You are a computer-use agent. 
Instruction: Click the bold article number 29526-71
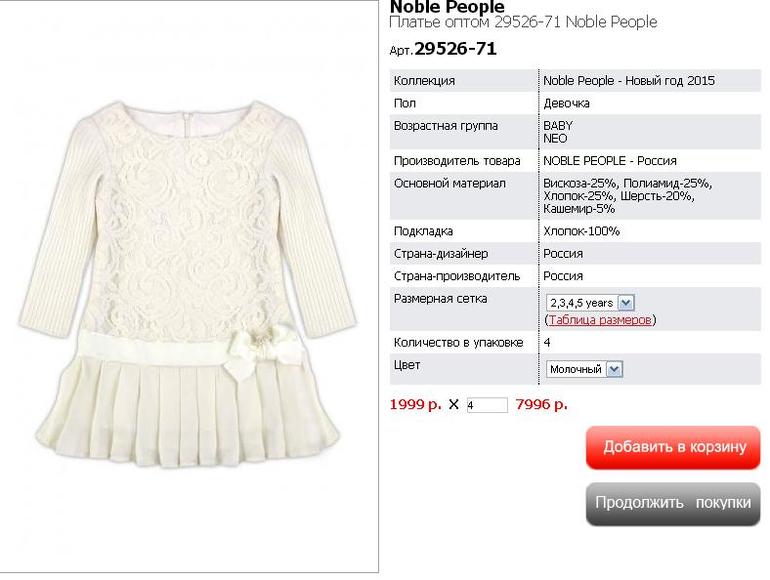[x=455, y=49]
